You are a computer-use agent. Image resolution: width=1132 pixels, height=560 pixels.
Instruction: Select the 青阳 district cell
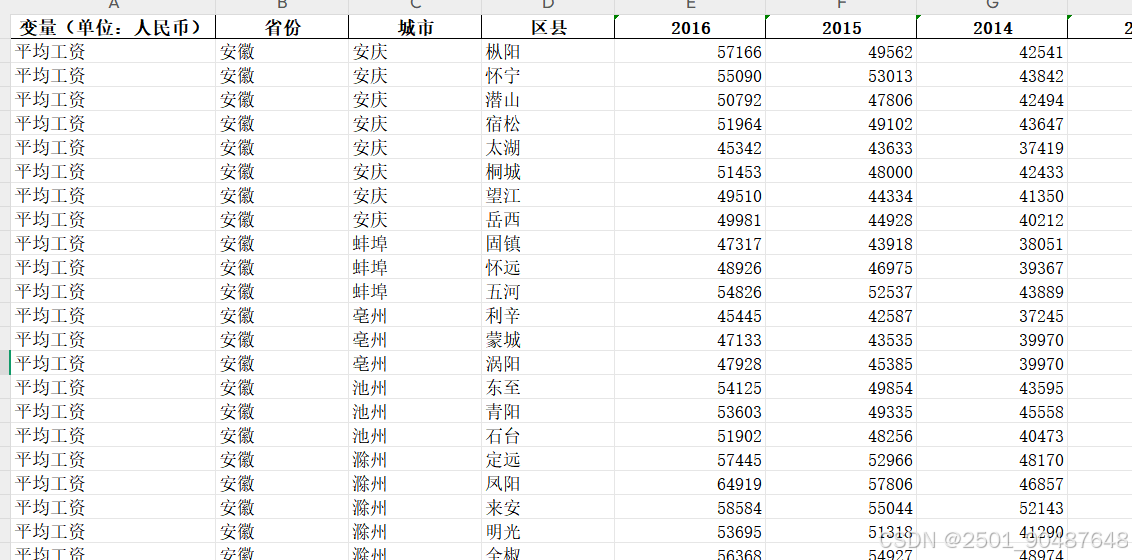pos(548,411)
